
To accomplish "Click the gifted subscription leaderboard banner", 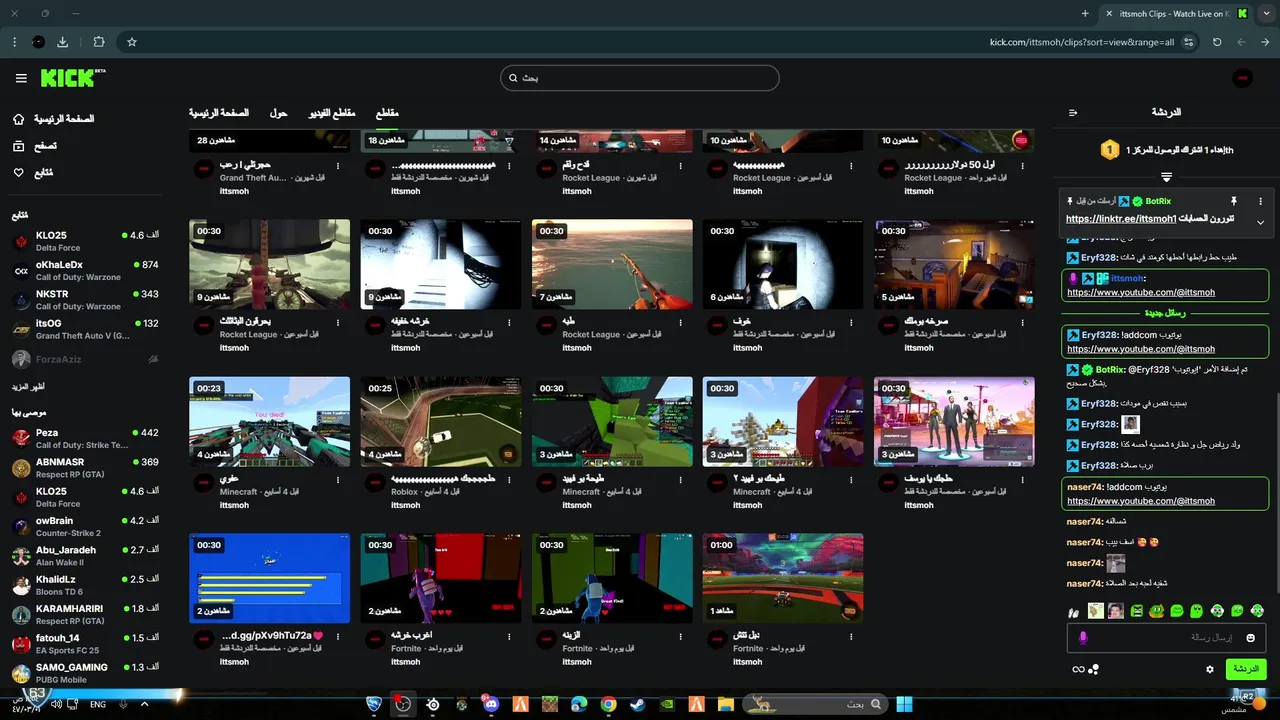I will [1166, 150].
